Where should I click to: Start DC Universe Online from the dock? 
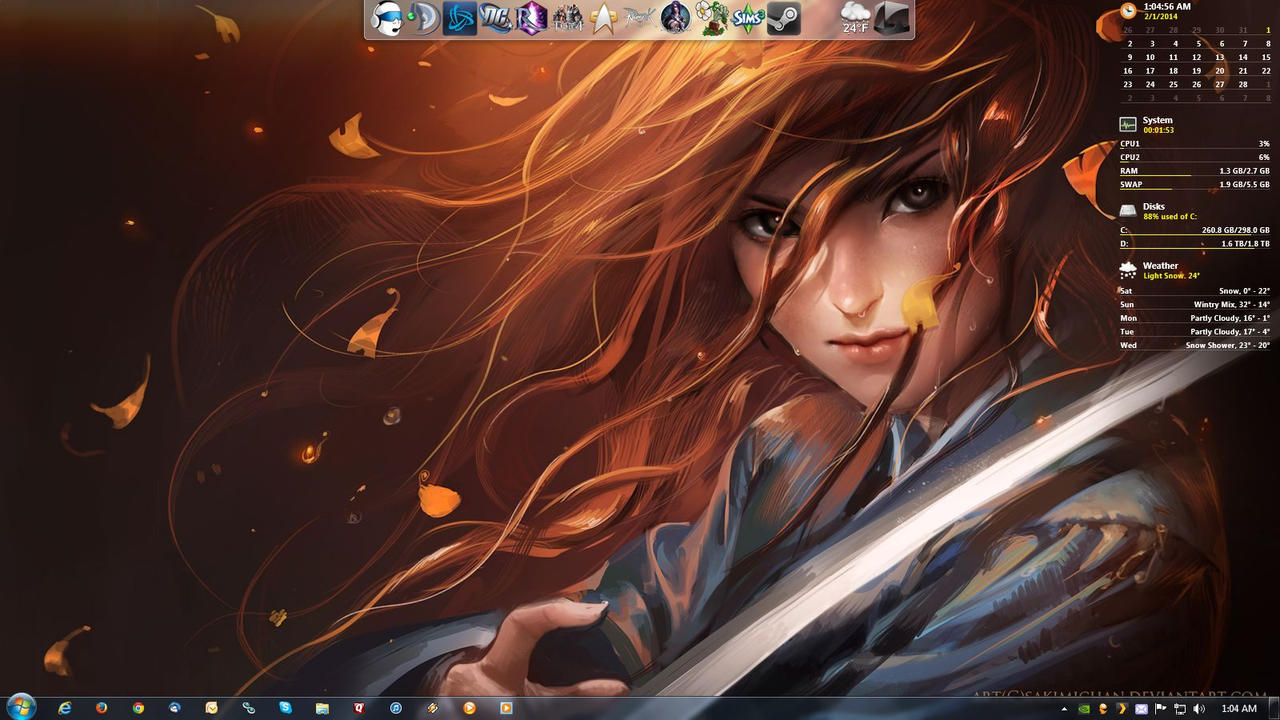[x=495, y=17]
